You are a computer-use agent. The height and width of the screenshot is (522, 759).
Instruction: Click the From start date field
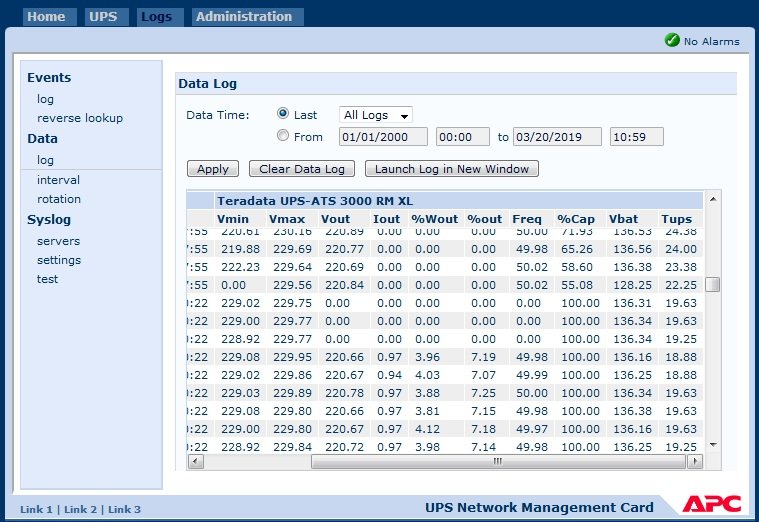coord(383,137)
